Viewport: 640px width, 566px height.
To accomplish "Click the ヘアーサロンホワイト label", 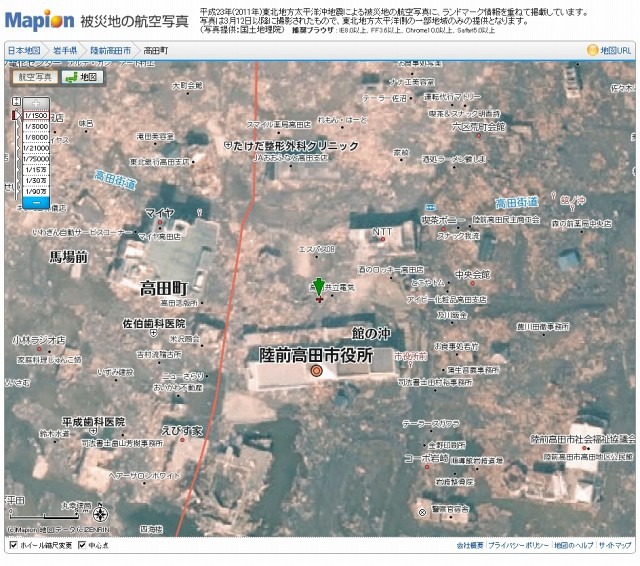I will (x=144, y=476).
